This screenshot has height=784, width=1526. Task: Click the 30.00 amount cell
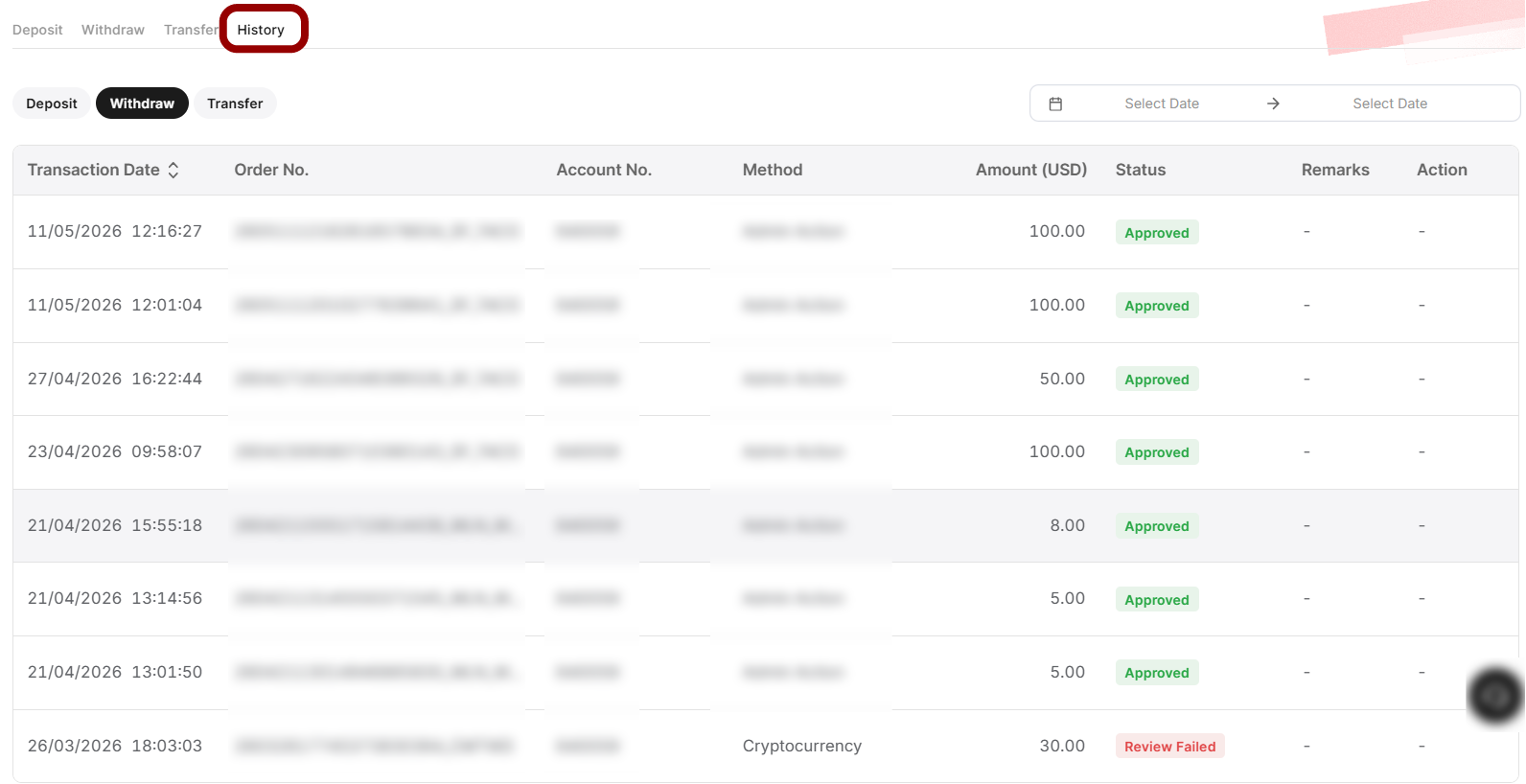[x=1062, y=746]
